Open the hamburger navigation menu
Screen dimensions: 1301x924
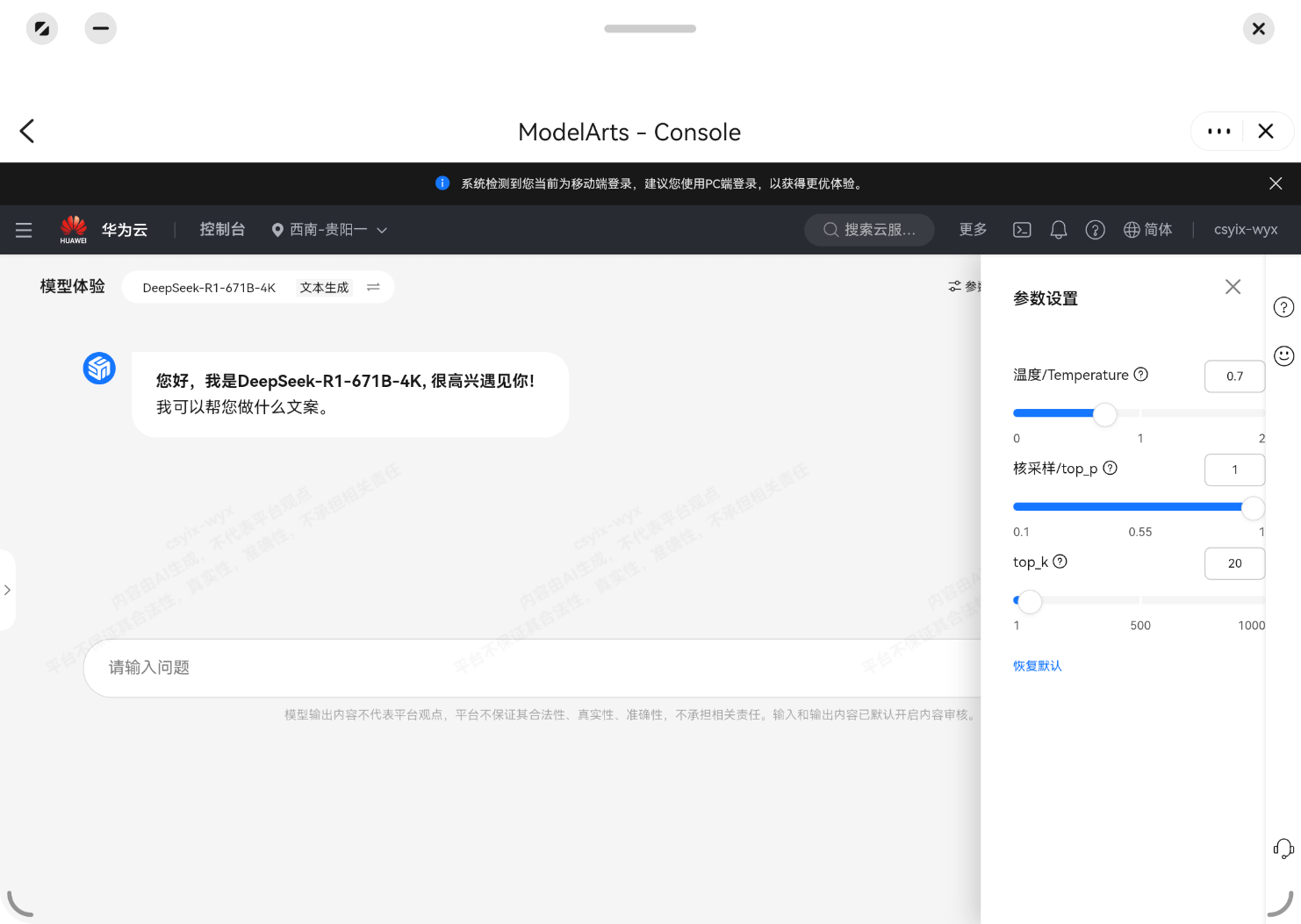[x=24, y=230]
